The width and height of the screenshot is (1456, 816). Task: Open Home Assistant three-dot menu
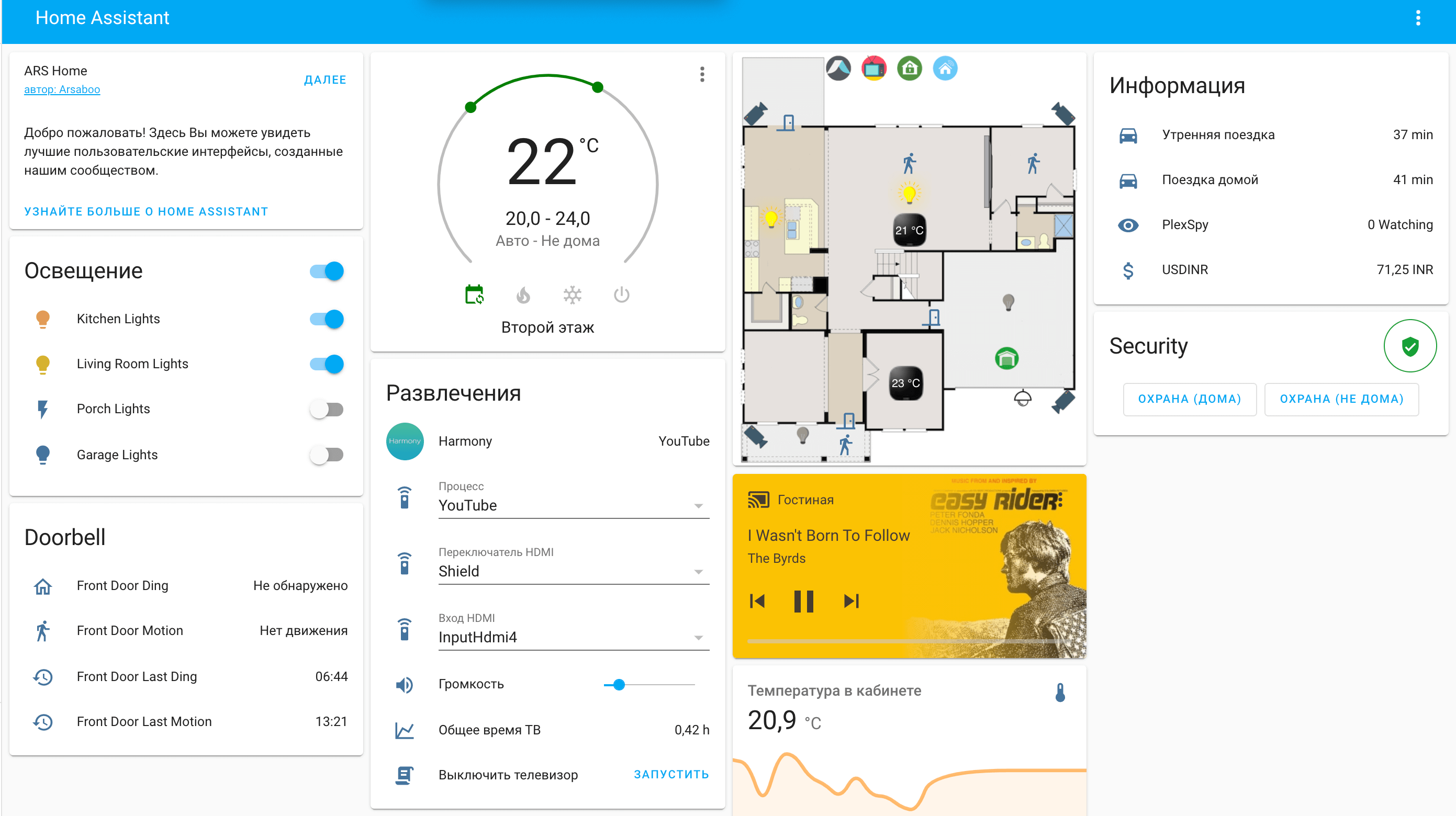coord(1418,18)
